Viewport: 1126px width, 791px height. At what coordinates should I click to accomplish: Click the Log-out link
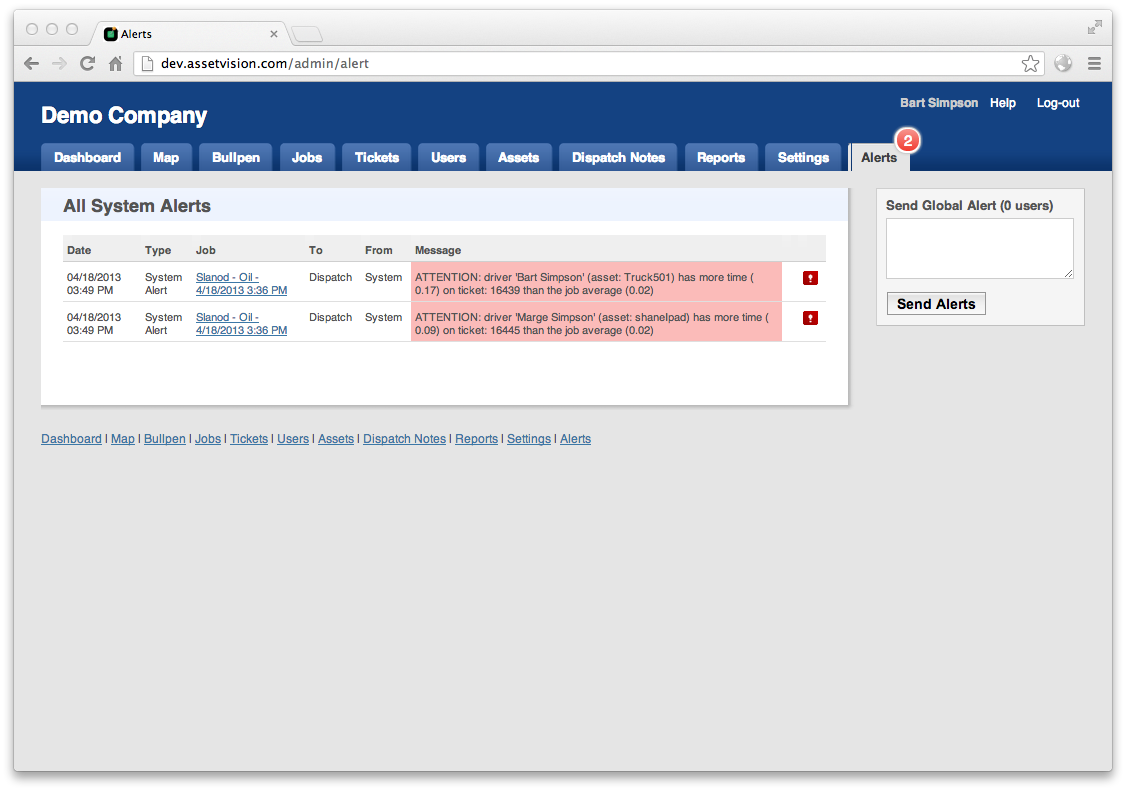pos(1057,103)
